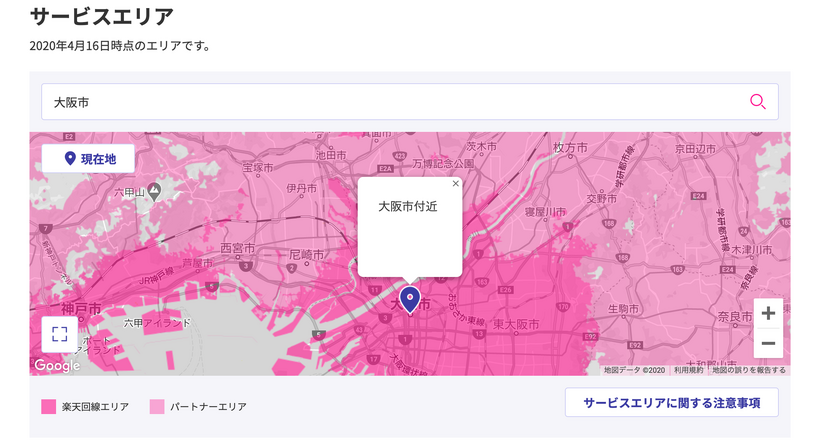Click 神戸市 label on the map
This screenshot has width=826, height=445.
(81, 309)
